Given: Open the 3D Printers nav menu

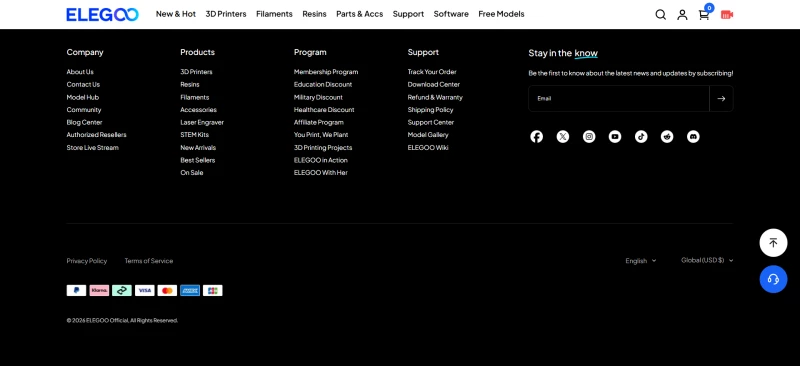Looking at the screenshot, I should tap(226, 14).
